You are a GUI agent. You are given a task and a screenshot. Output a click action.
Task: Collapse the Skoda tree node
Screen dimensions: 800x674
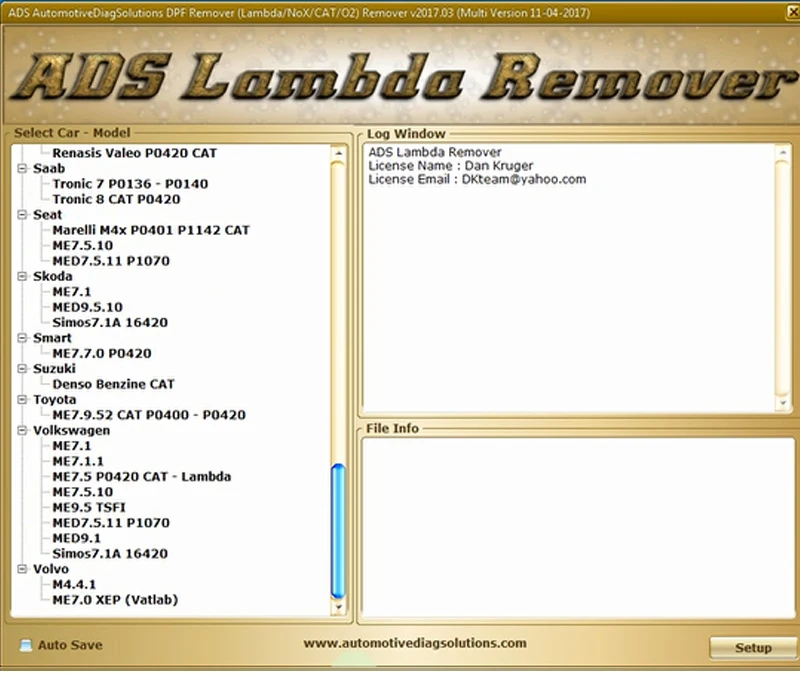[x=22, y=277]
